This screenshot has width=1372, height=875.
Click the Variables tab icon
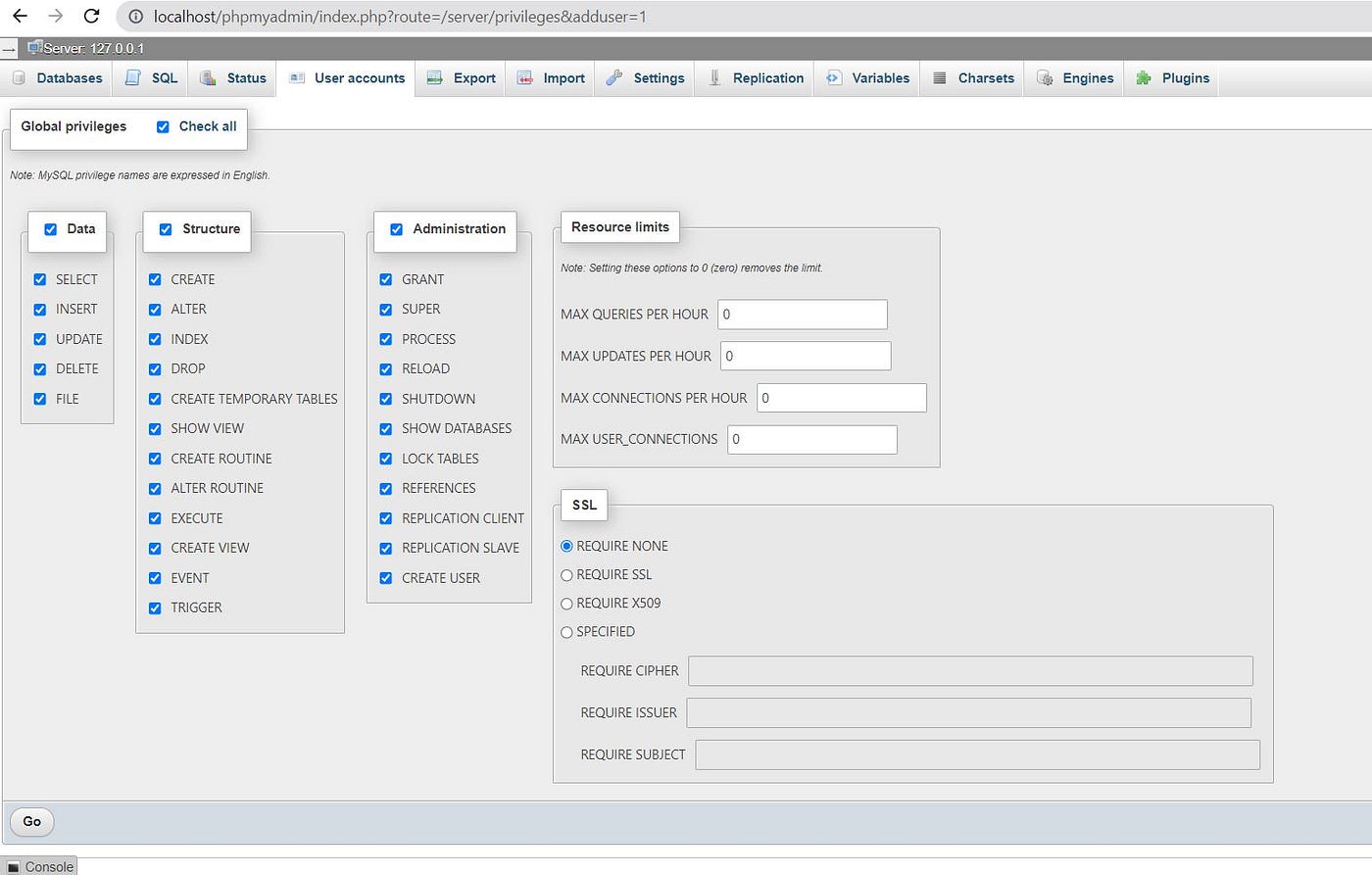pyautogui.click(x=834, y=78)
